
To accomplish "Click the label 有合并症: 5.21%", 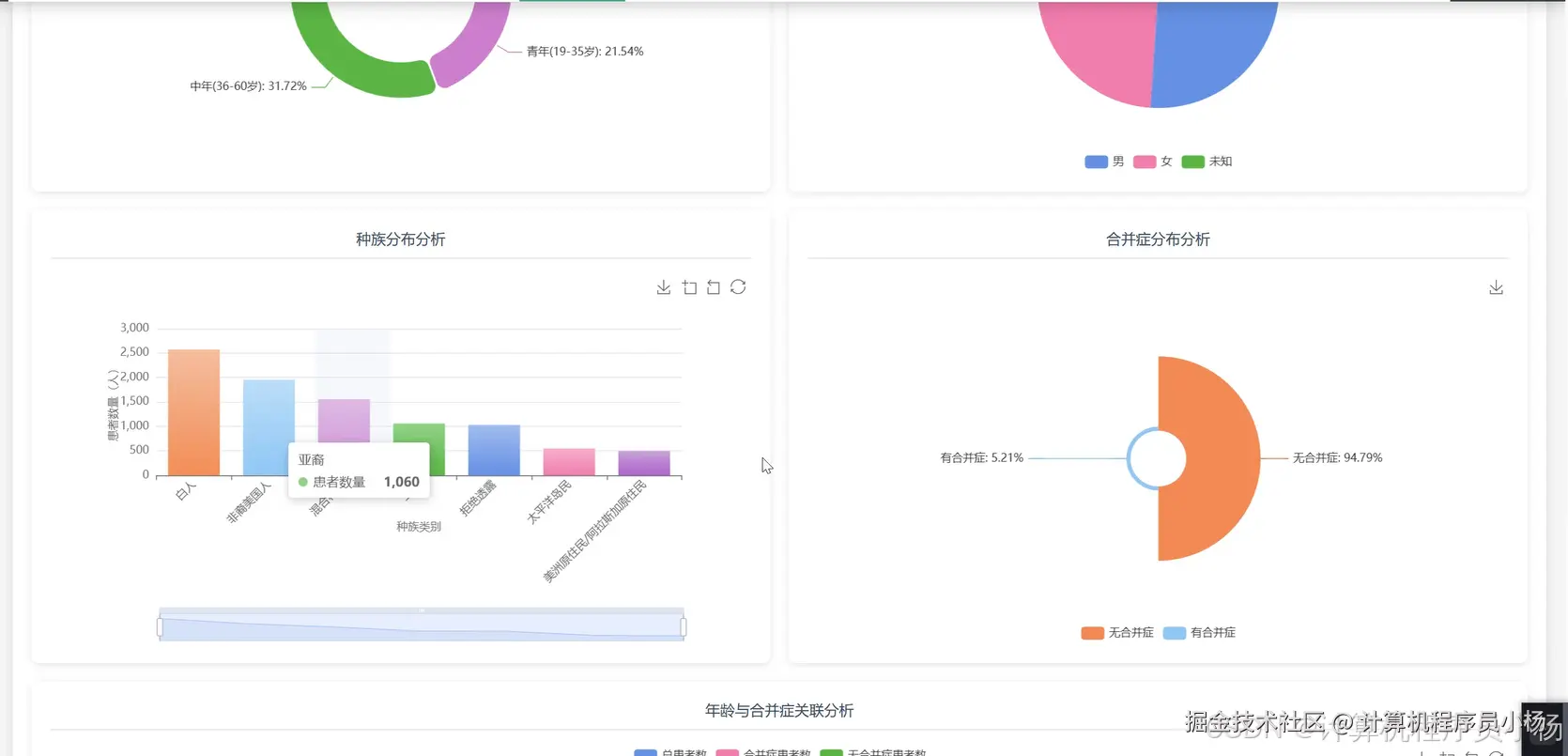I will click(x=982, y=458).
